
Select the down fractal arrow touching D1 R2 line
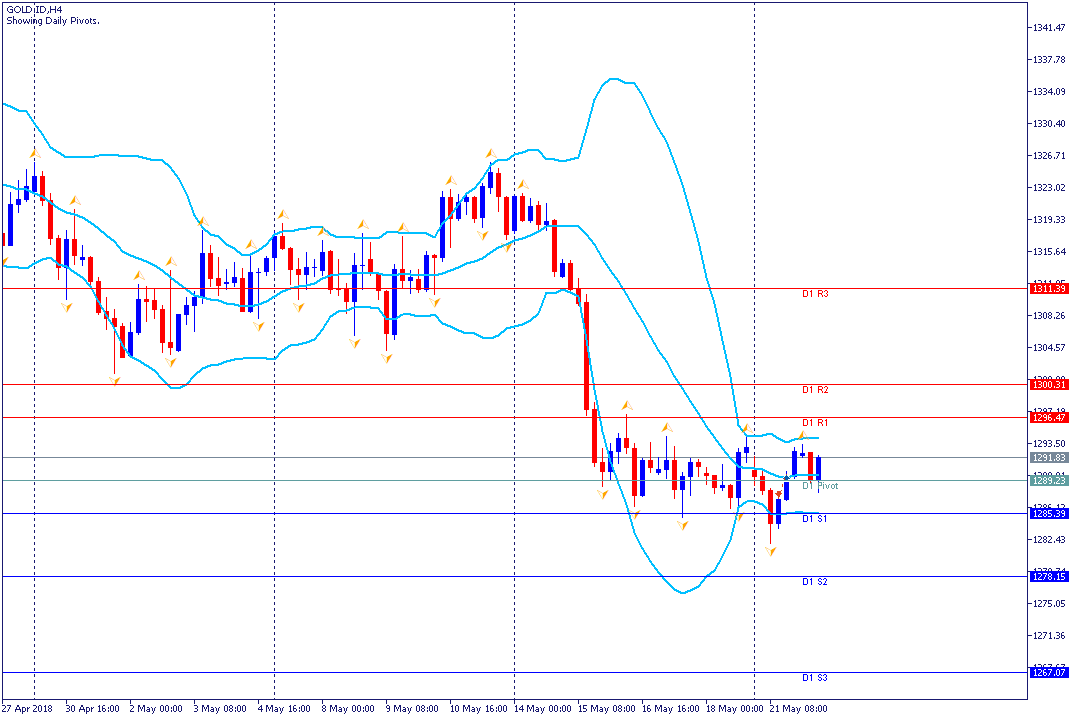114,380
